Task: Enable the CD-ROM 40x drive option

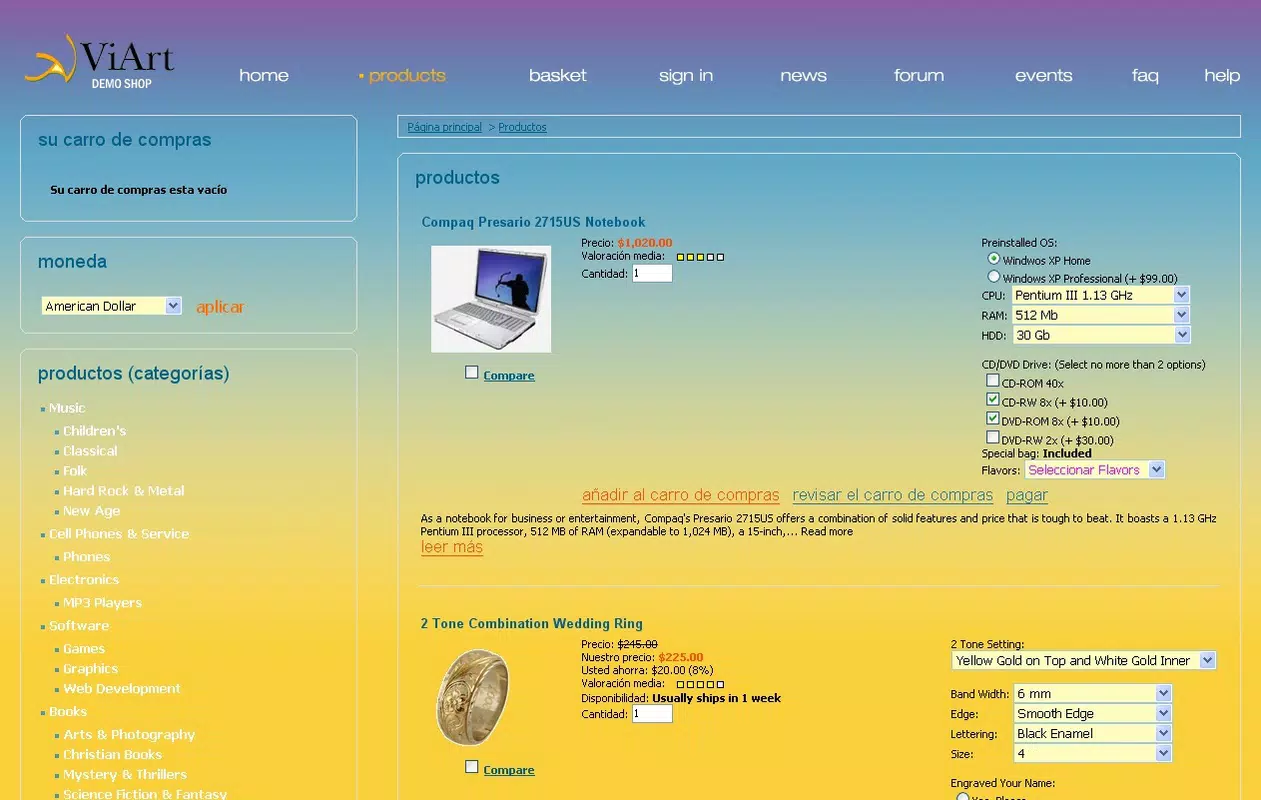Action: 993,380
